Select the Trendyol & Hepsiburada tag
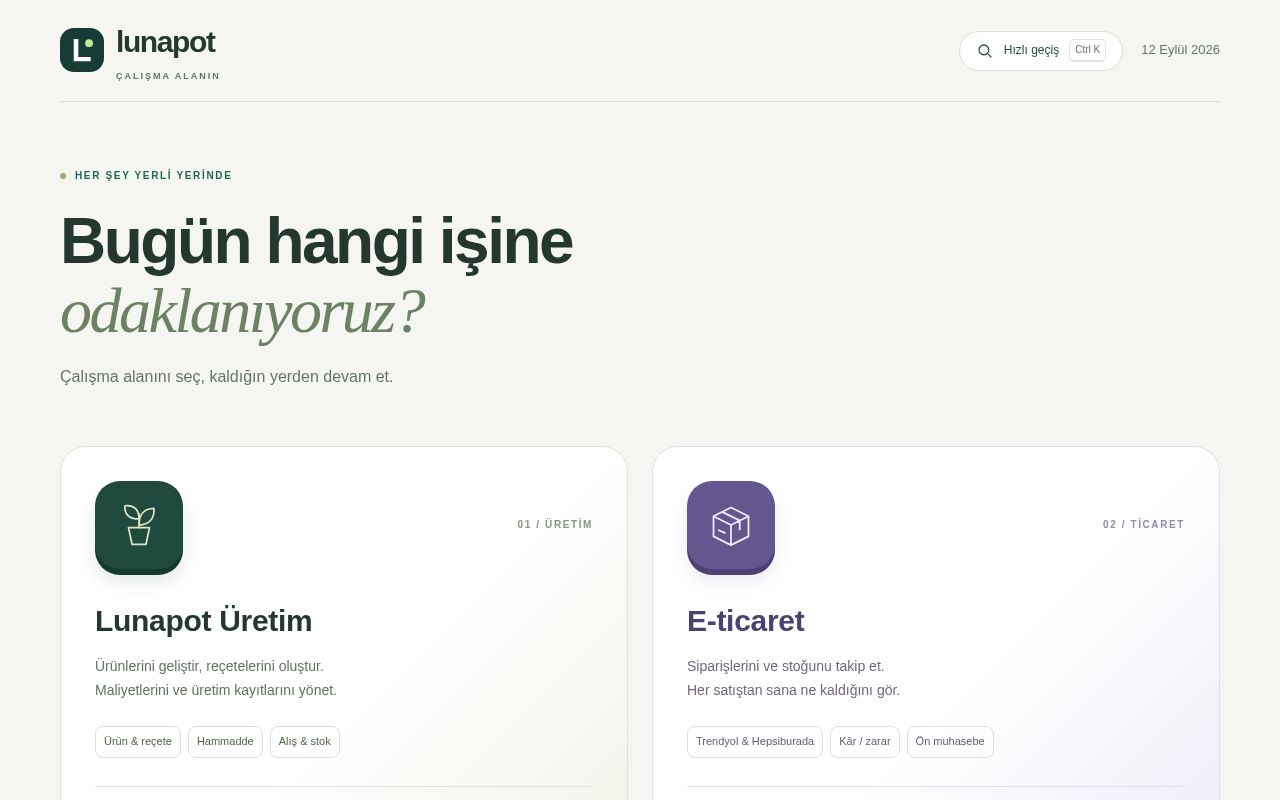This screenshot has height=800, width=1280. 755,742
